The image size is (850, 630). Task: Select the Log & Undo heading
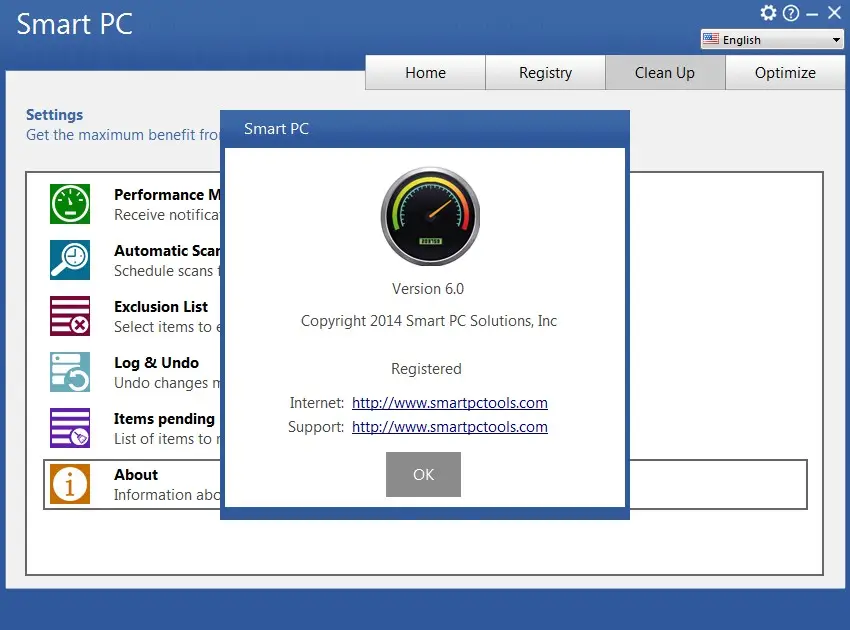[x=157, y=363]
